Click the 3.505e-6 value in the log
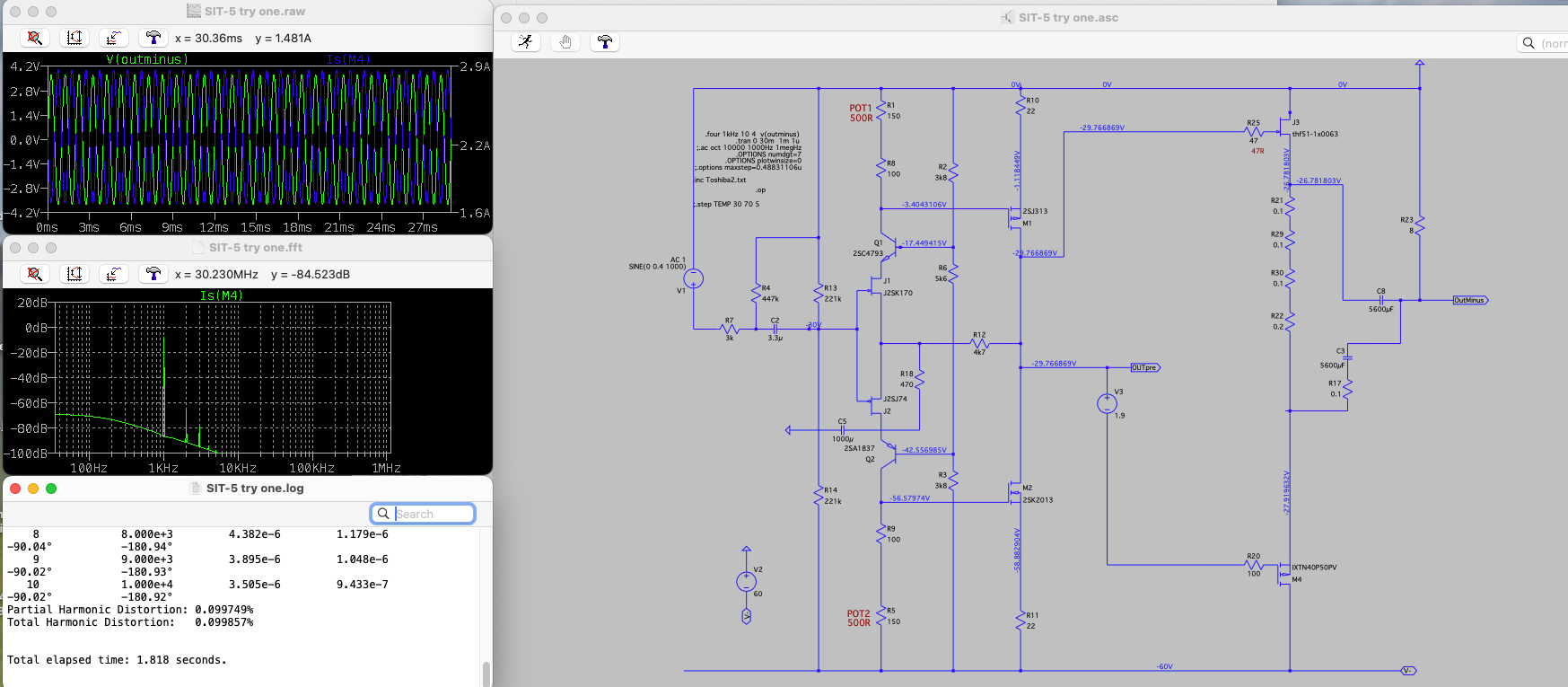 255,585
